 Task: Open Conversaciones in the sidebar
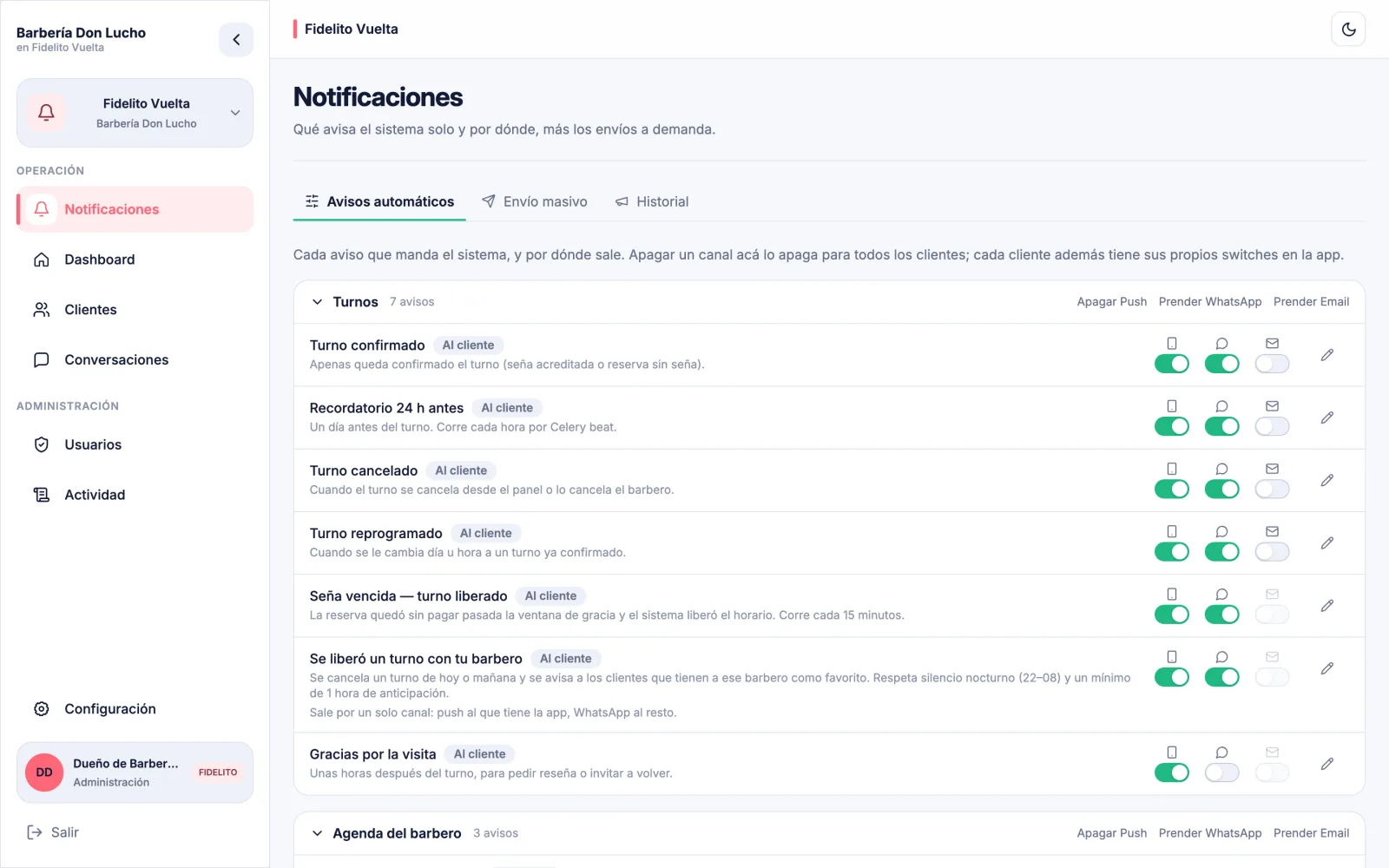[135, 360]
